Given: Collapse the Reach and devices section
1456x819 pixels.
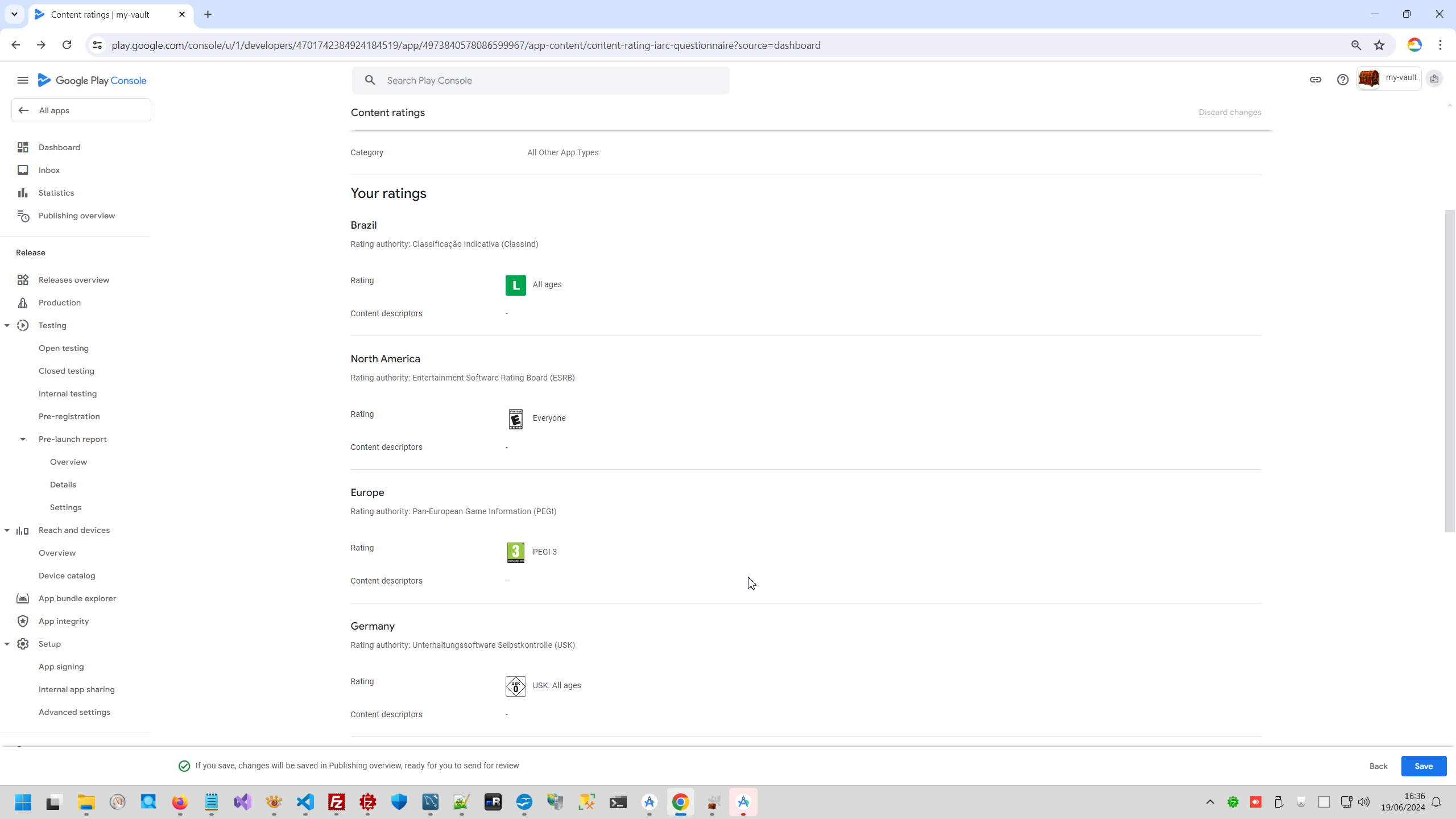Looking at the screenshot, I should [x=7, y=530].
